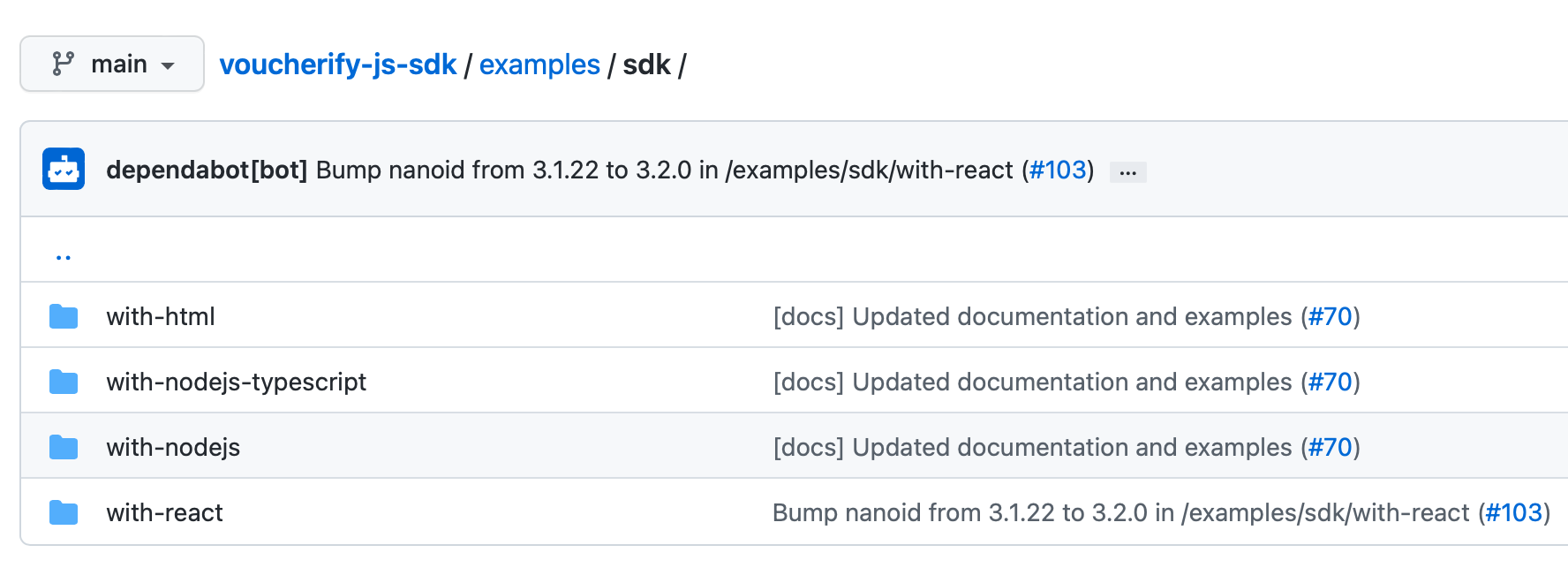The image size is (1568, 583).
Task: Go to voucherify-js-sdk repository root
Action: coord(338,64)
